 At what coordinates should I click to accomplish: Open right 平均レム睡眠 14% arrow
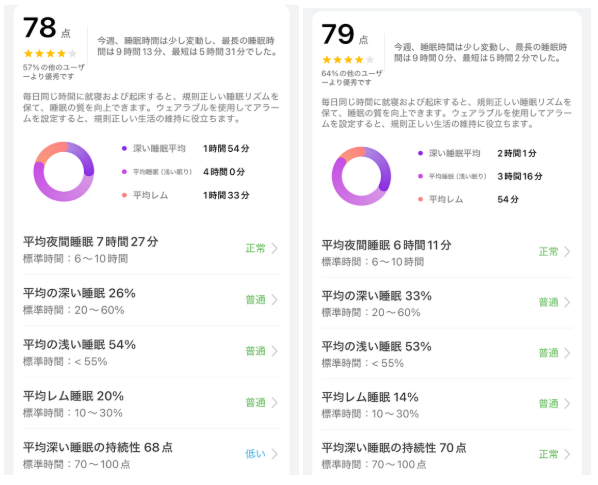pos(567,403)
